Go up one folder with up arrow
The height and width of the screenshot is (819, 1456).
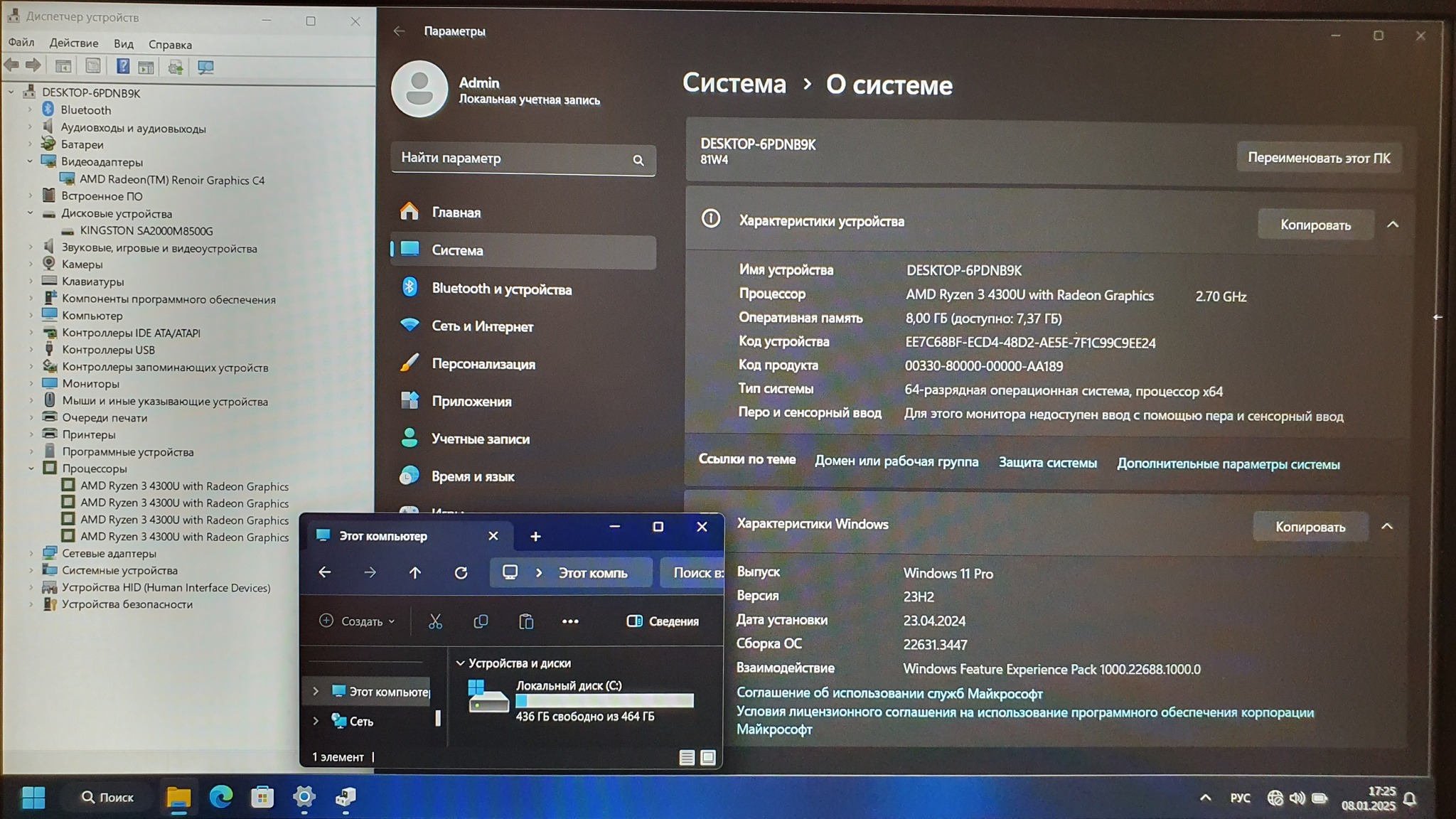click(415, 573)
